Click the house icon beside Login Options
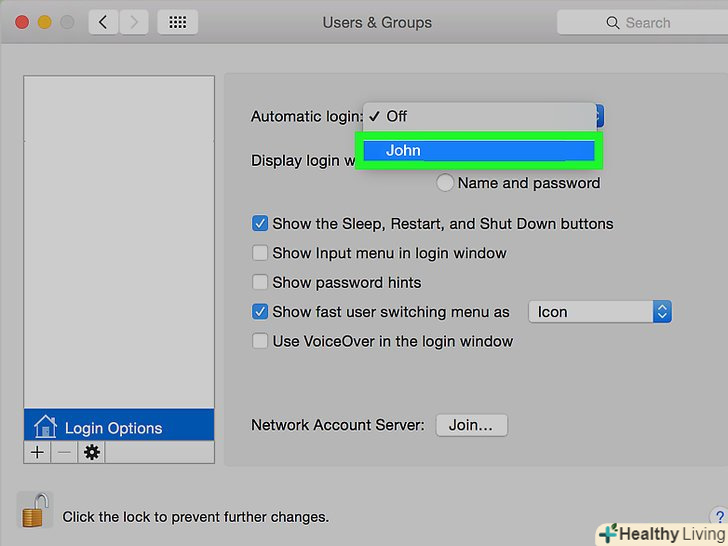 pyautogui.click(x=45, y=426)
